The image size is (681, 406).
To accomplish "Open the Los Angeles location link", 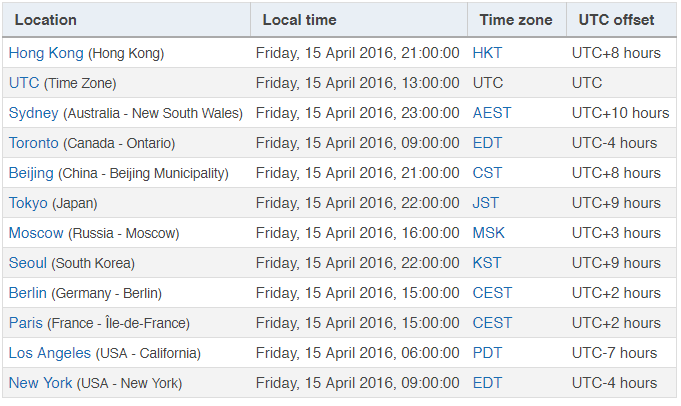I will (x=50, y=353).
